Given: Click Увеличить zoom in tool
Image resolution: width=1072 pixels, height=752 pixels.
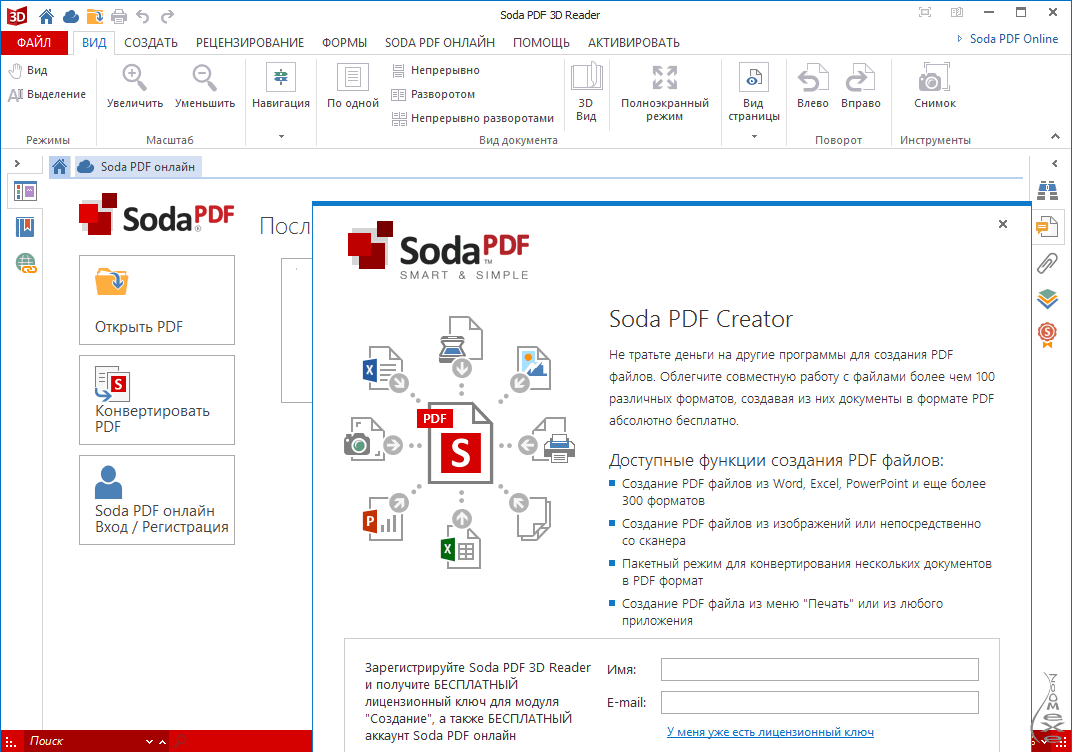Looking at the screenshot, I should tap(135, 87).
